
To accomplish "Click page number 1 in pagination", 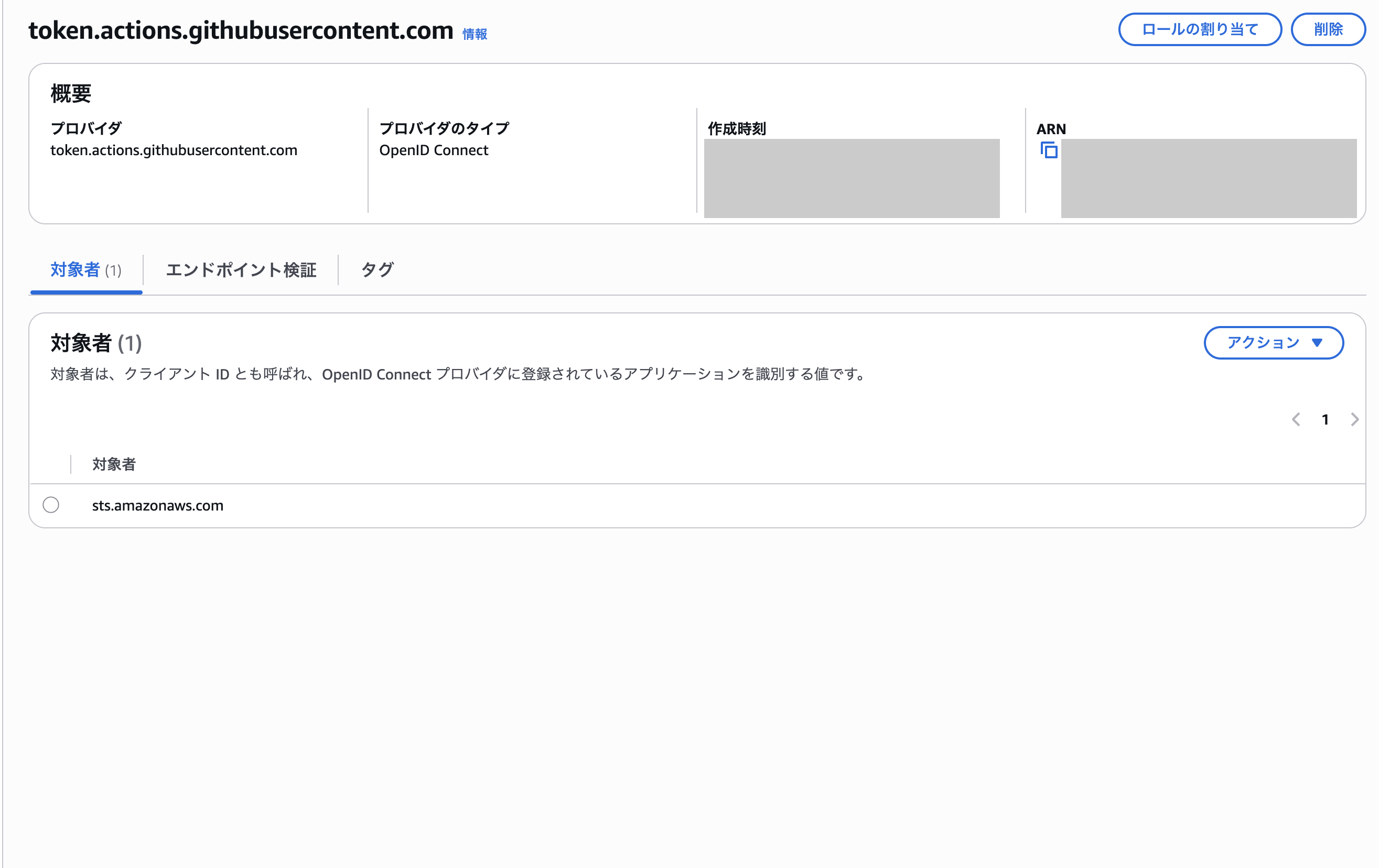I will point(1325,420).
